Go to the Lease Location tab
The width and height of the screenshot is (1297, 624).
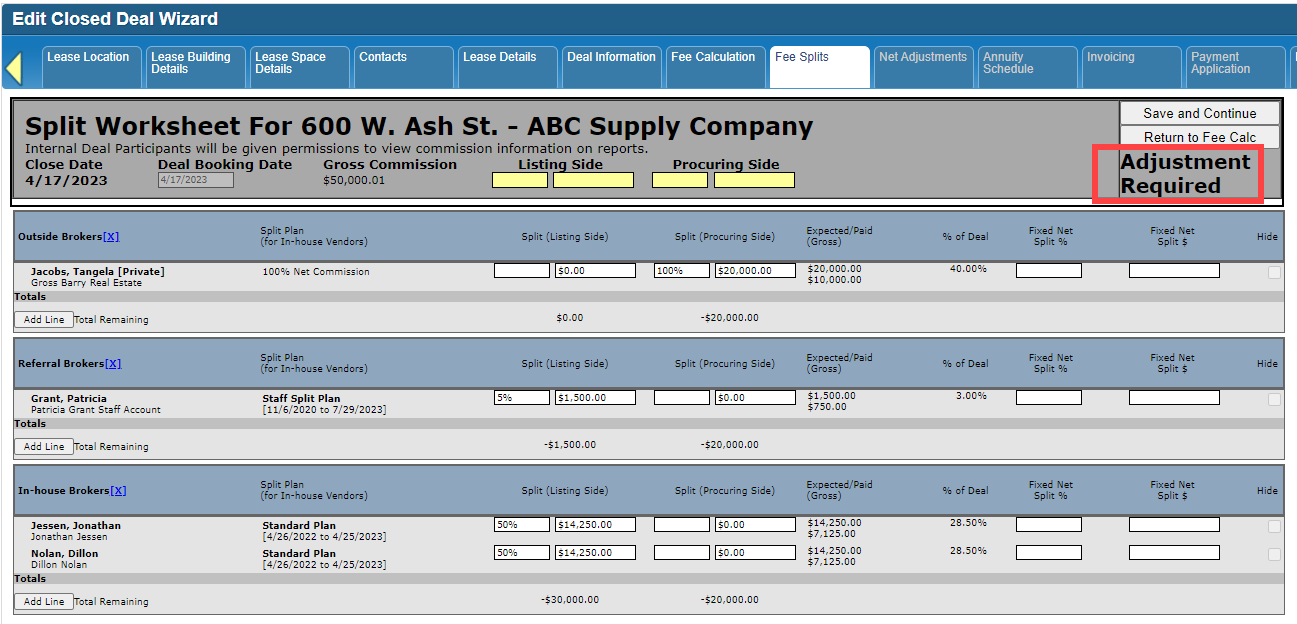(90, 66)
